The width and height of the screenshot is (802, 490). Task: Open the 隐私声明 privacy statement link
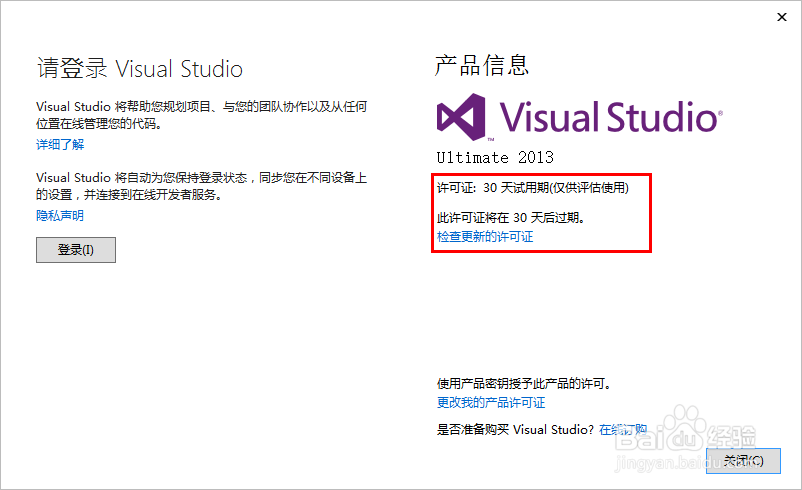pyautogui.click(x=60, y=216)
